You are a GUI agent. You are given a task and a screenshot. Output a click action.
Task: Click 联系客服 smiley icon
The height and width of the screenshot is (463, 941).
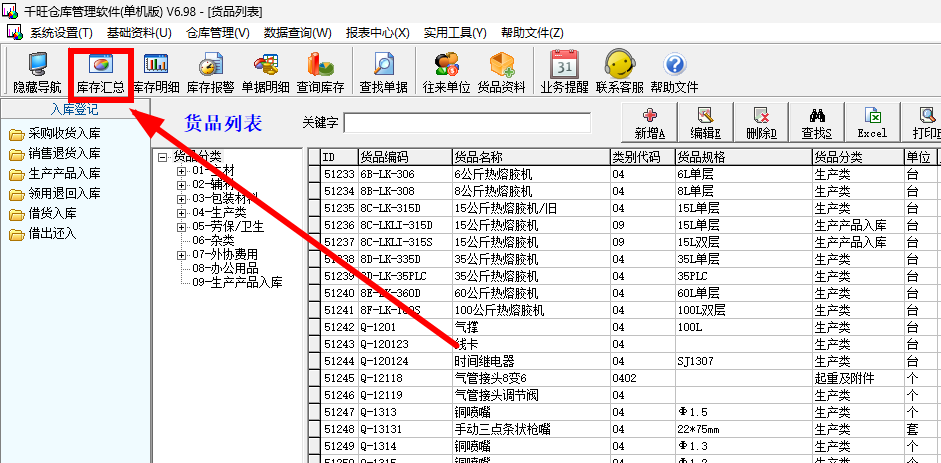pyautogui.click(x=619, y=73)
